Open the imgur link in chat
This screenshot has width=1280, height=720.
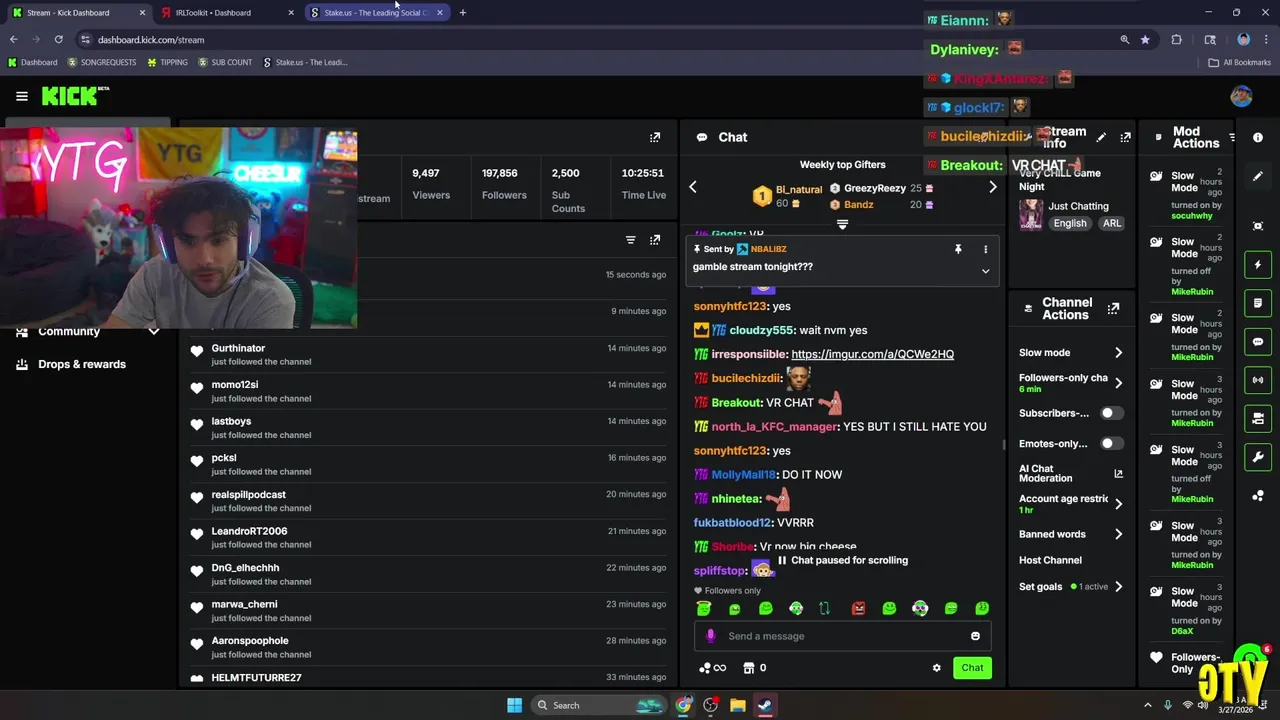point(872,354)
